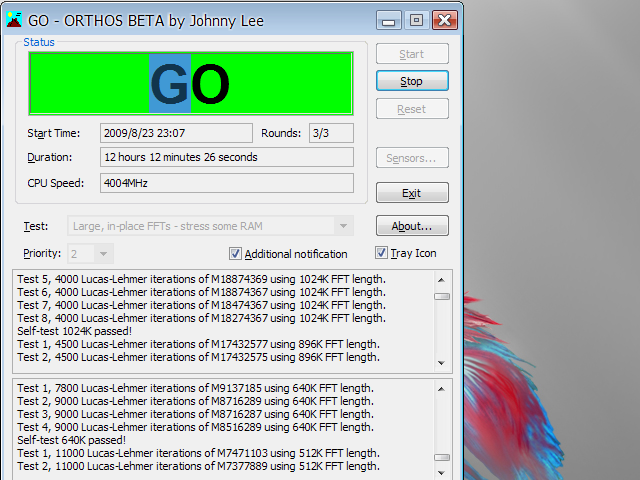Select the Test 3 M8716287 640K line

pos(196,414)
